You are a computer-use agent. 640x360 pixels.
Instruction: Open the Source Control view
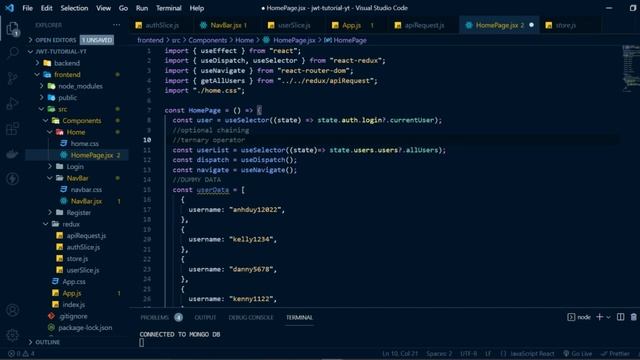(13, 78)
